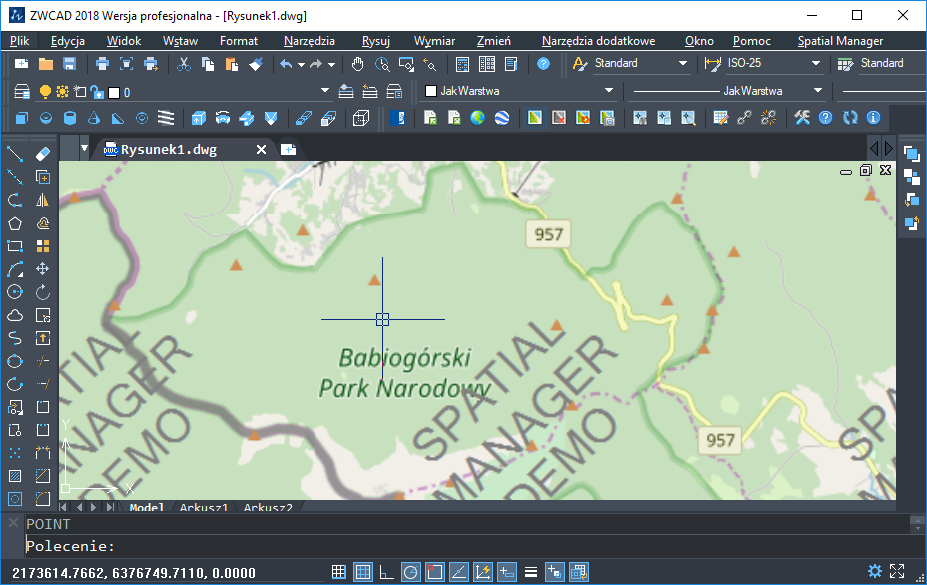This screenshot has width=927, height=585.
Task: Click the JakWarstwa white color box
Action: point(431,91)
